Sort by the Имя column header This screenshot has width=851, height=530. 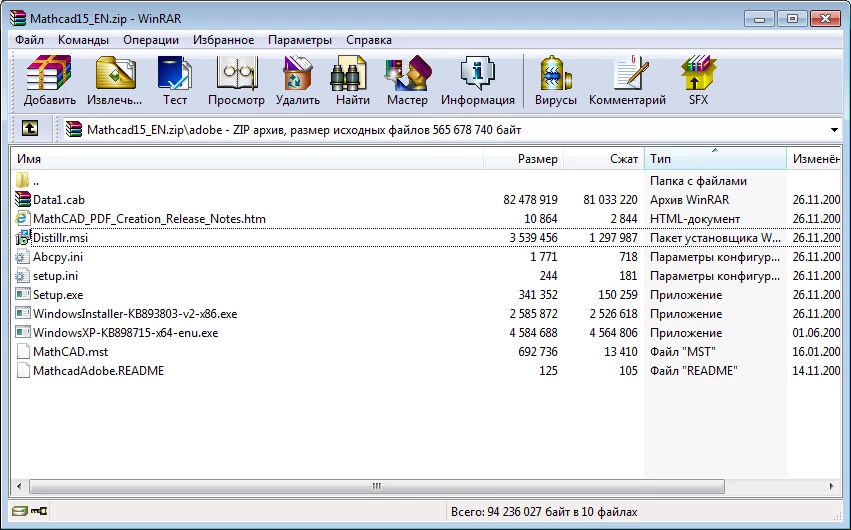pos(247,158)
